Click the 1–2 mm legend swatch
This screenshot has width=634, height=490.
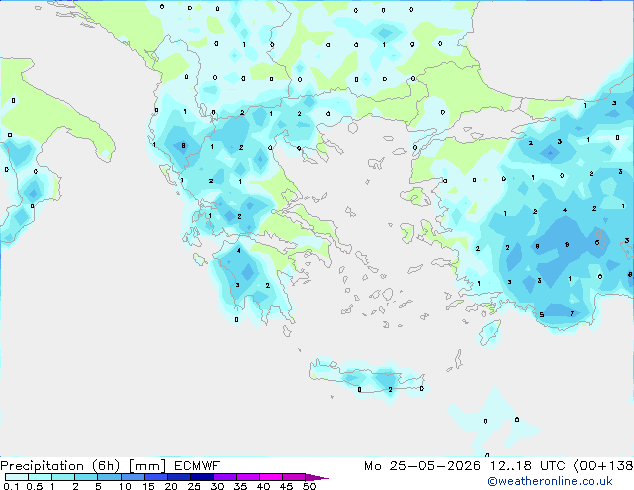(63, 477)
